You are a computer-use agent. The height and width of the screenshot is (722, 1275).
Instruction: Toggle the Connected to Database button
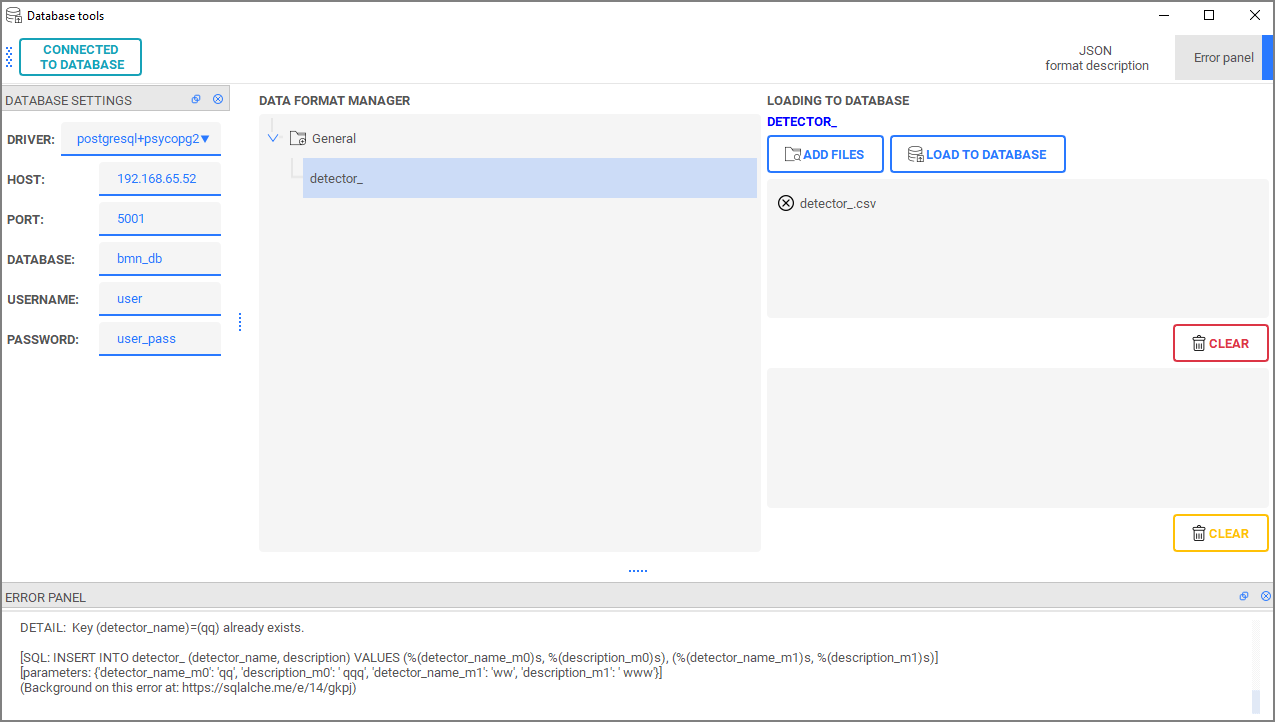(80, 57)
